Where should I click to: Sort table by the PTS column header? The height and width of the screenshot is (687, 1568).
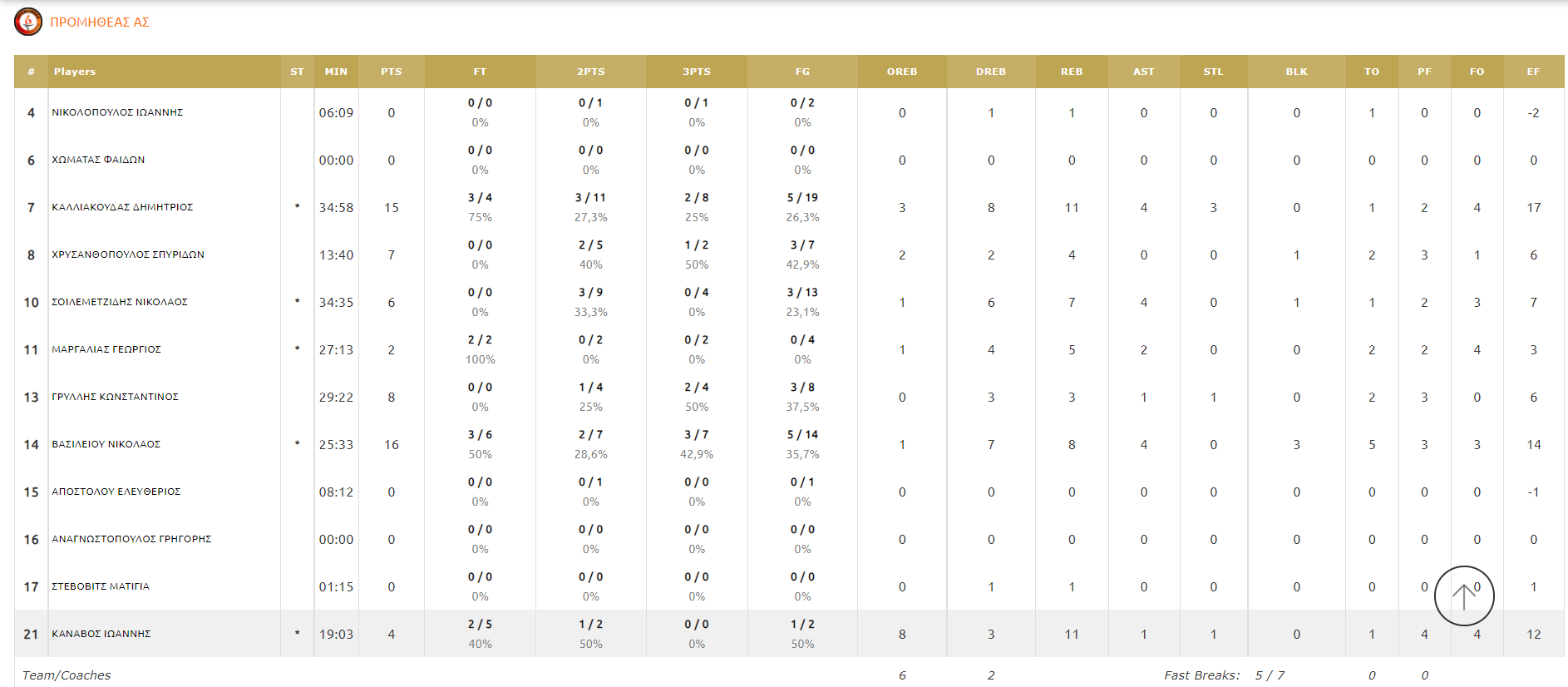coord(392,72)
